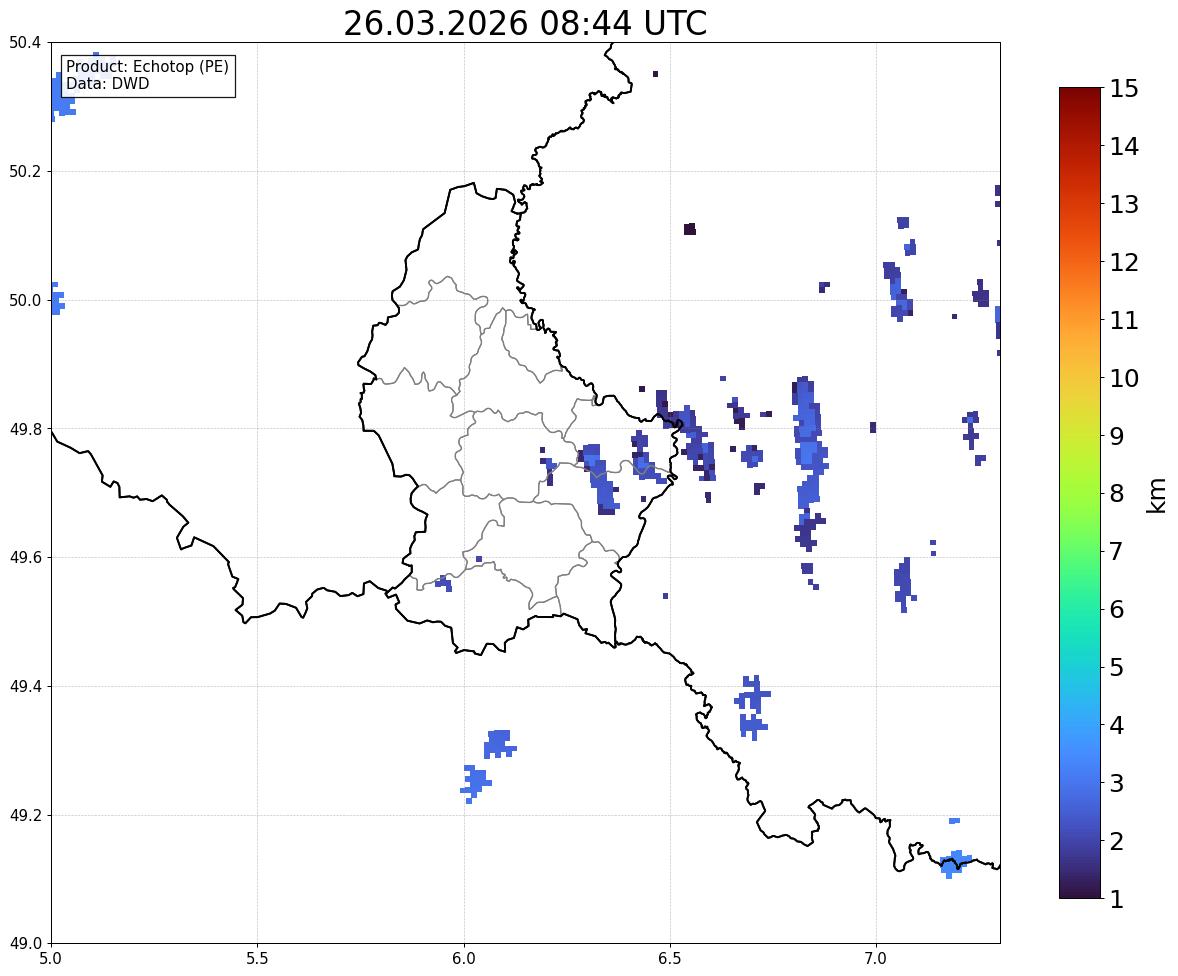Click colorbar tick label '14'
Image resolution: width=1178 pixels, height=976 pixels.
click(1124, 147)
